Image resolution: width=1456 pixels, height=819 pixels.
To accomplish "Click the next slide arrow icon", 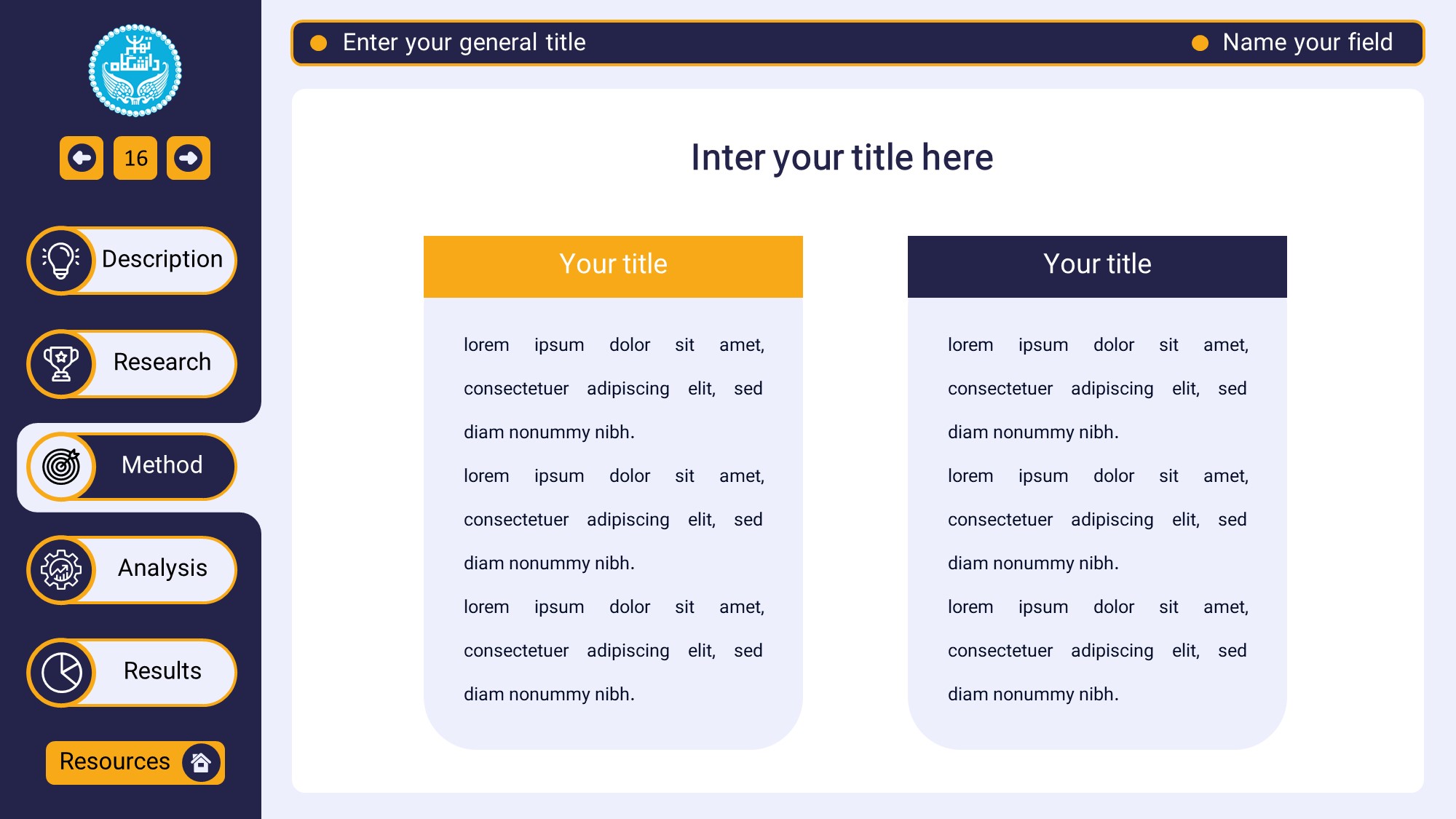I will (x=189, y=158).
